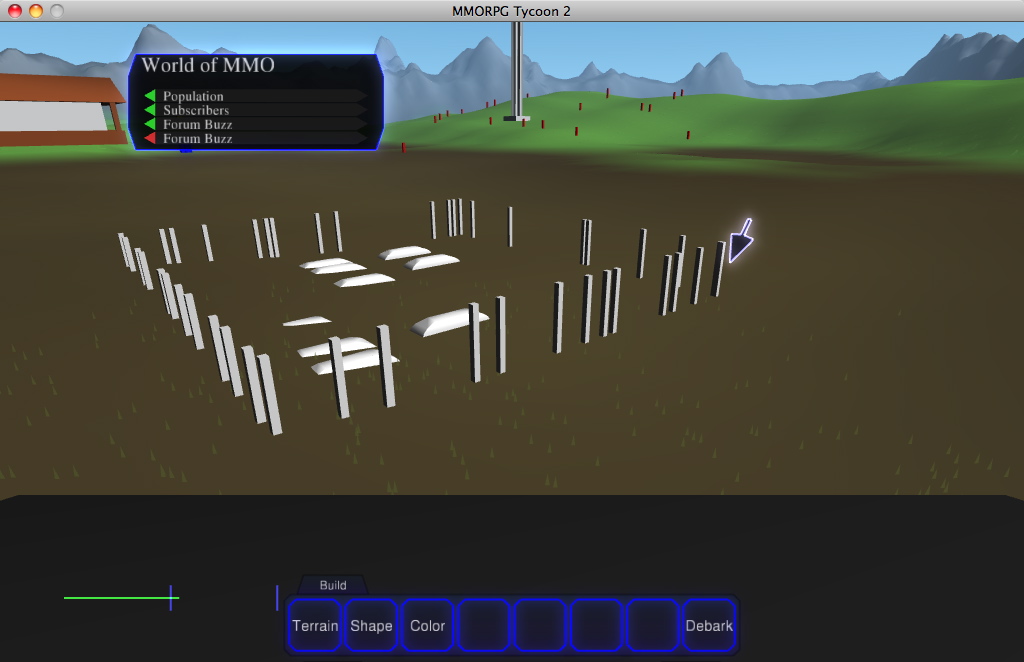Select the Shape build tool
The image size is (1024, 662).
[371, 625]
